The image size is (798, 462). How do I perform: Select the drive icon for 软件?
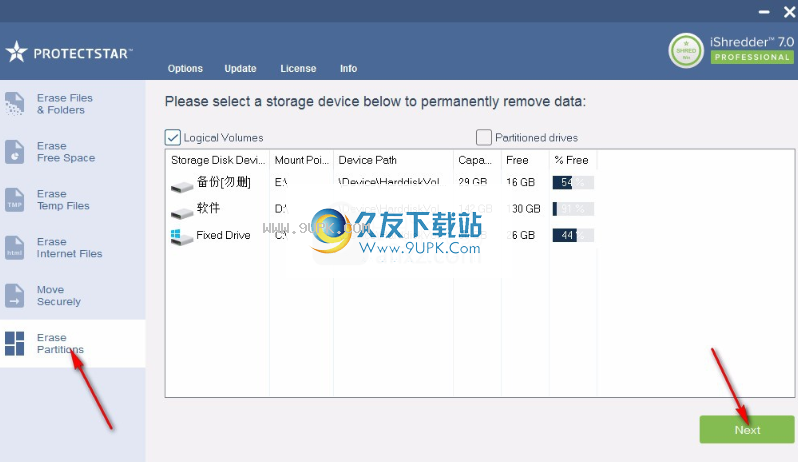[182, 212]
